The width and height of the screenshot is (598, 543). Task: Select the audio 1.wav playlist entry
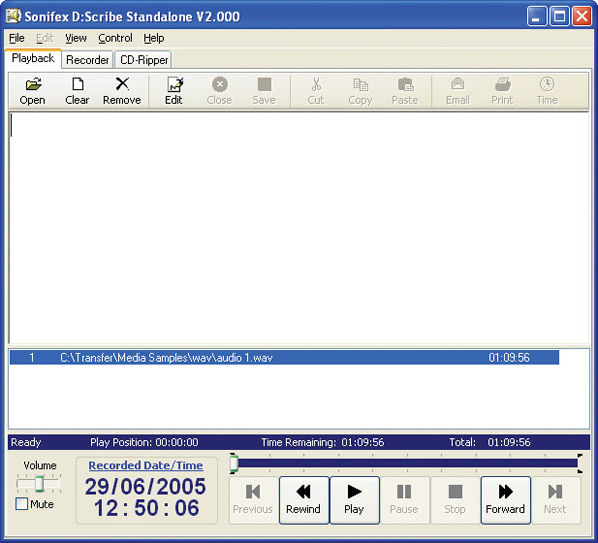284,358
